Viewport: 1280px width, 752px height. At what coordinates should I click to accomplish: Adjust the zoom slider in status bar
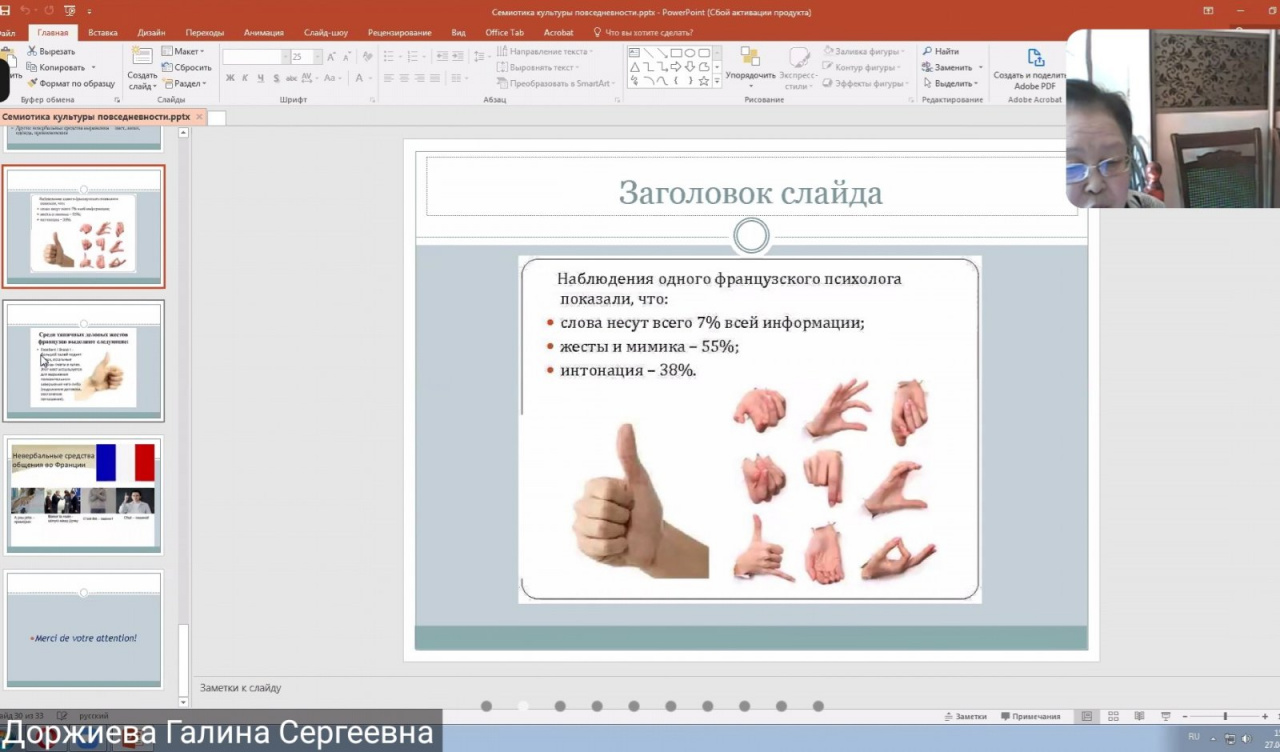tap(1224, 716)
